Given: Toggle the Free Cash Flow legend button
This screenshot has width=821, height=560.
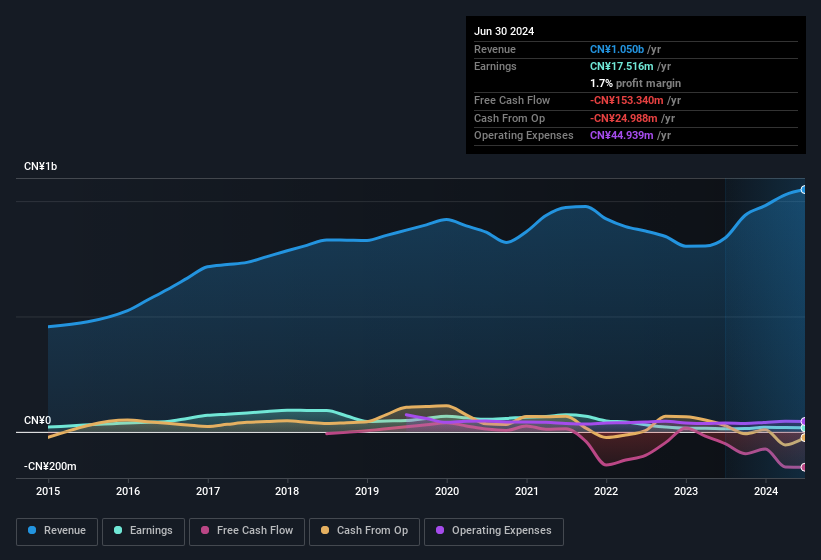Looking at the screenshot, I should pos(247,531).
